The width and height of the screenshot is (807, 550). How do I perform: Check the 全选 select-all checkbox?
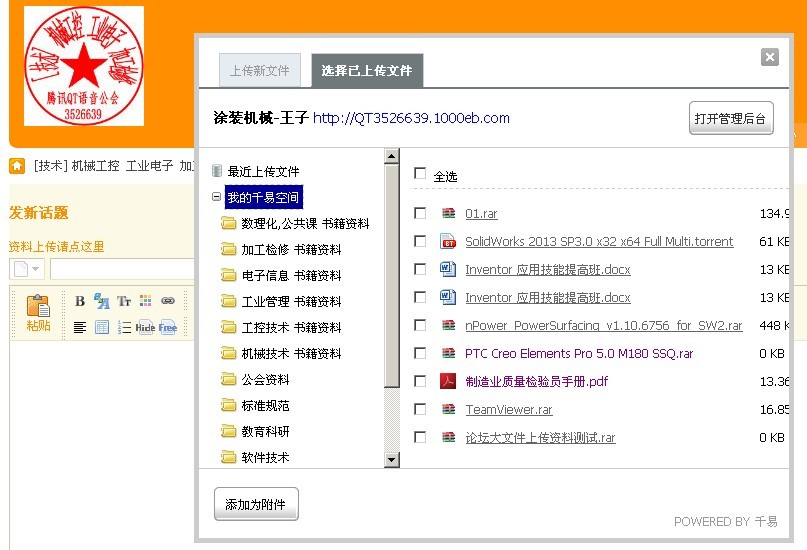tap(420, 173)
